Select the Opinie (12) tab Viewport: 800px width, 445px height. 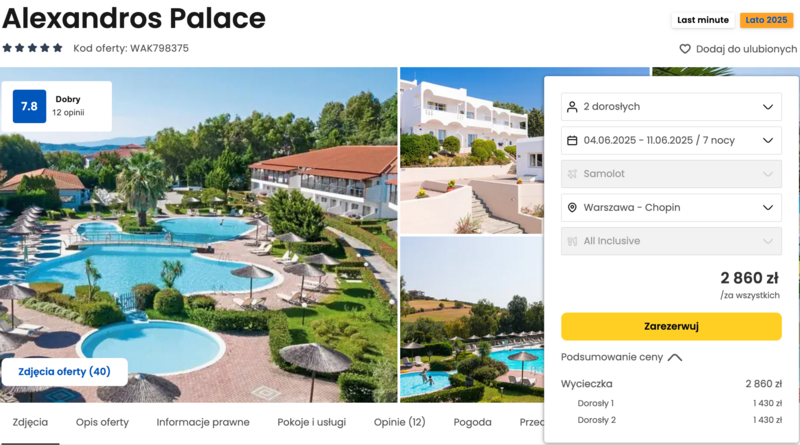click(x=399, y=422)
